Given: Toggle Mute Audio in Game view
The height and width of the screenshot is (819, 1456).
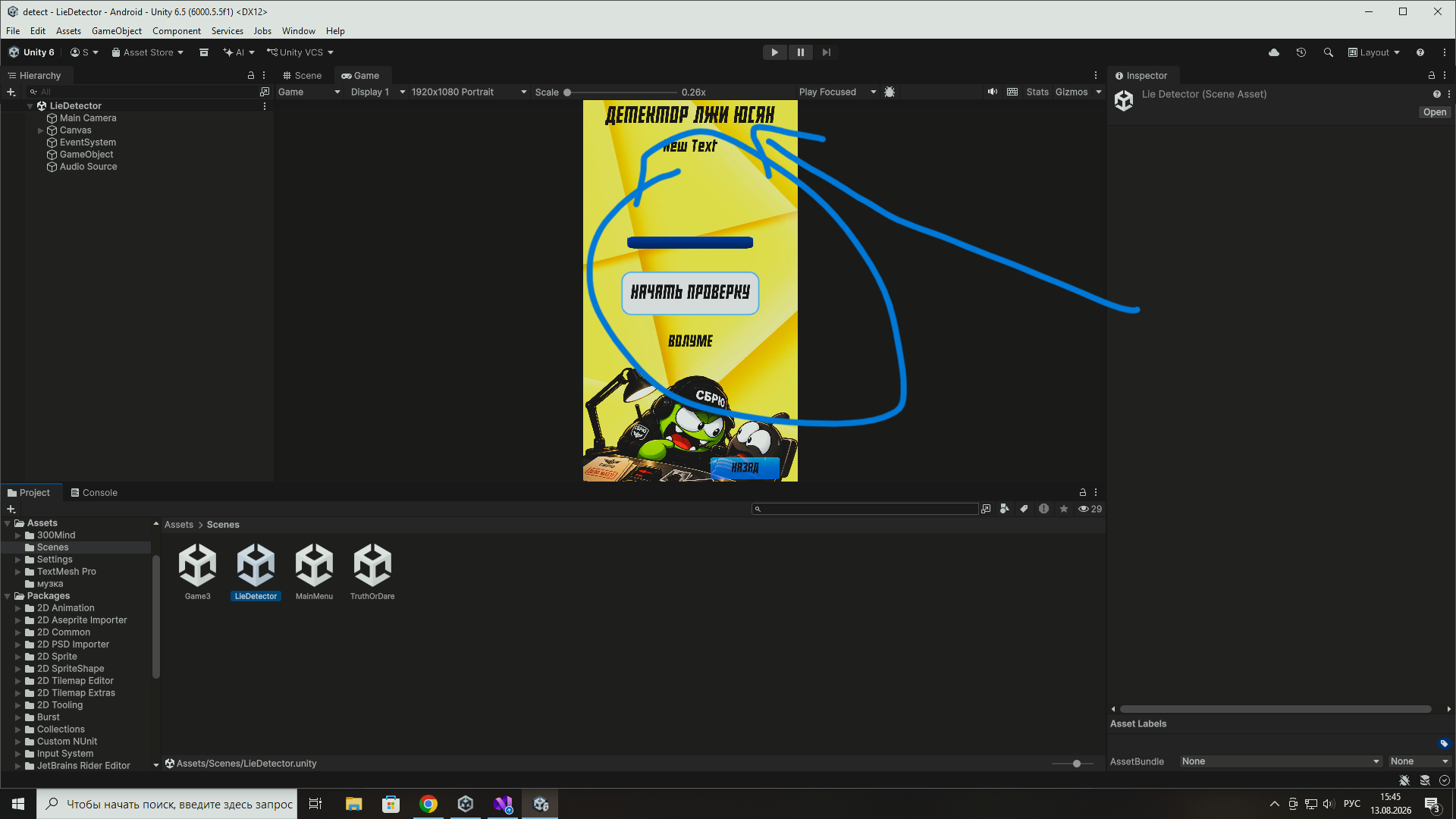Looking at the screenshot, I should [993, 92].
